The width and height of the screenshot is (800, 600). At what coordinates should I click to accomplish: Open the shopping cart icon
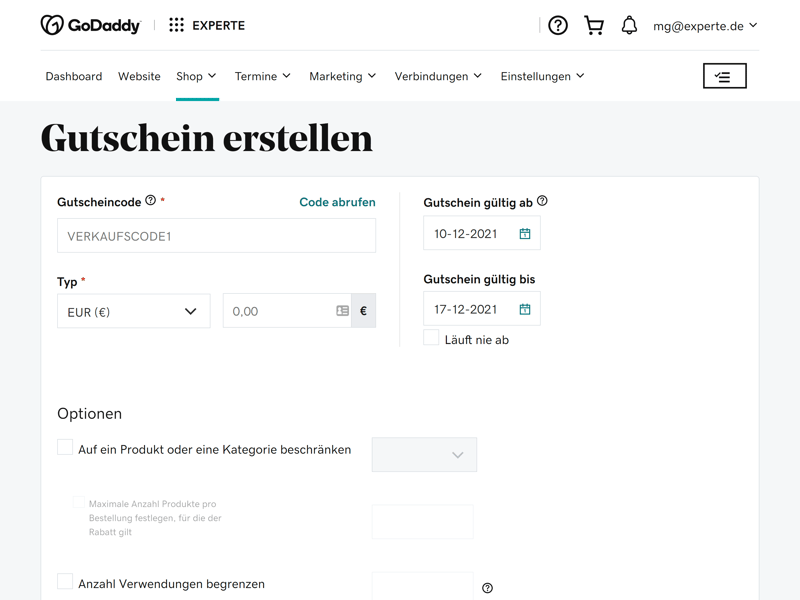pos(594,26)
